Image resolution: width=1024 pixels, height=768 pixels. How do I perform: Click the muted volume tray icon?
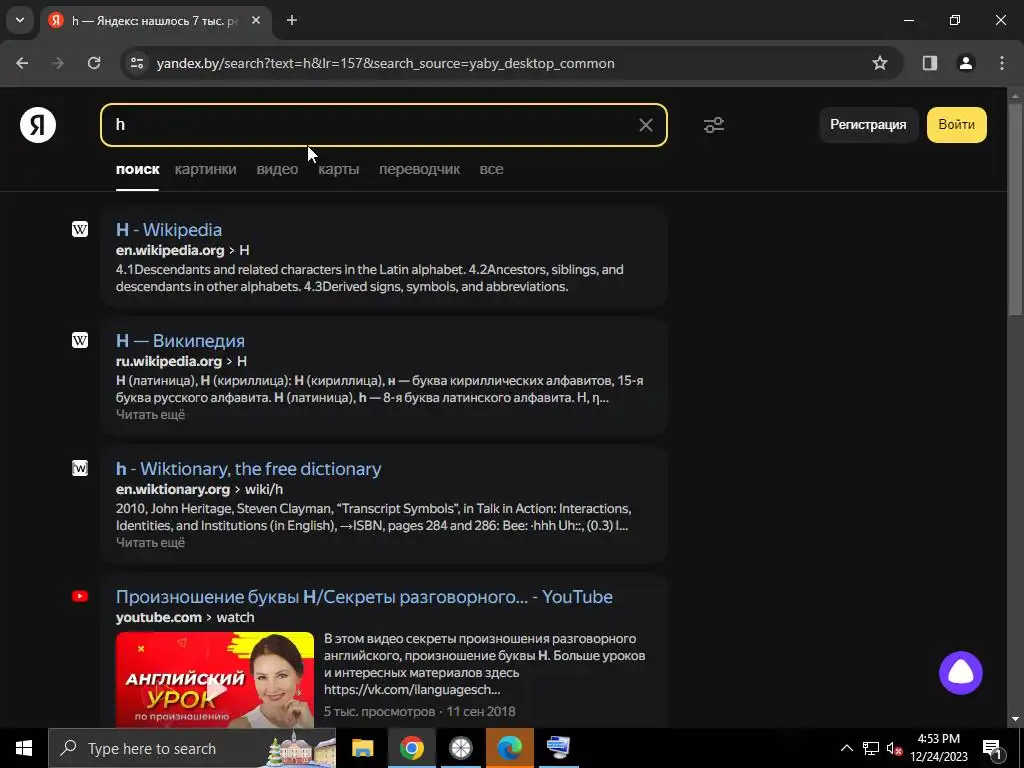894,748
